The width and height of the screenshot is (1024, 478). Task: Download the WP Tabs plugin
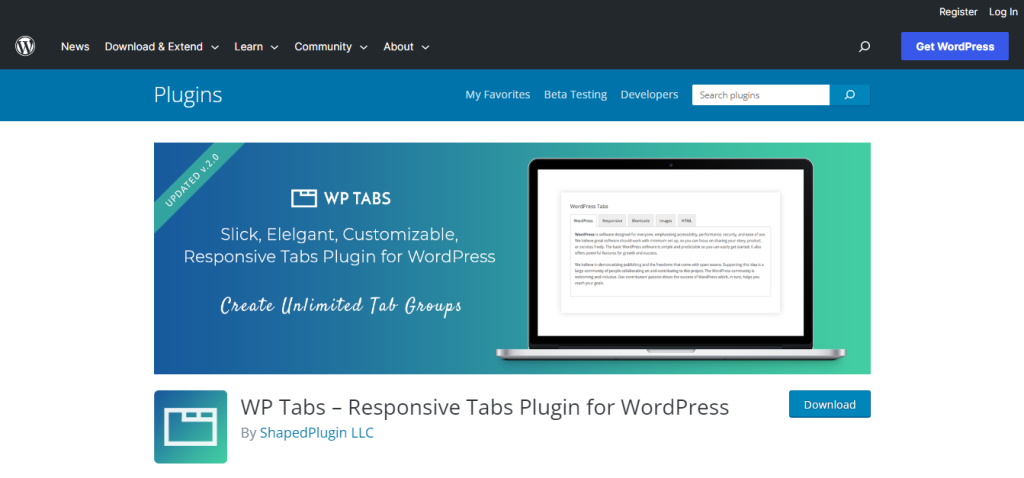click(829, 404)
